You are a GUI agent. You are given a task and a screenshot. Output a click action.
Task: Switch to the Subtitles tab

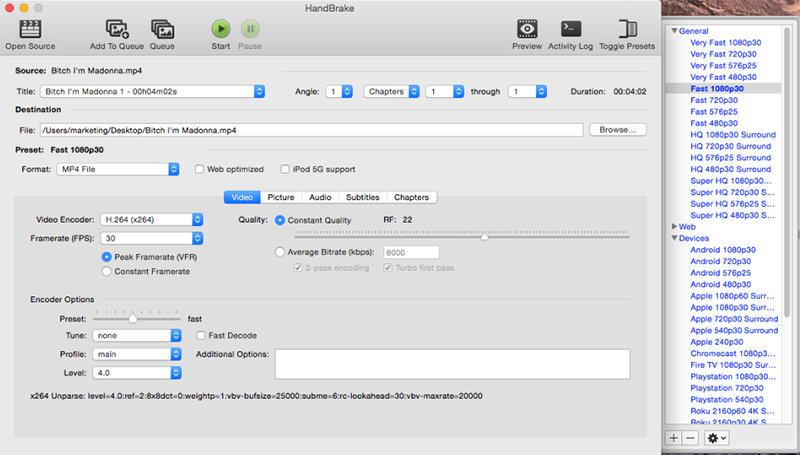coord(363,197)
